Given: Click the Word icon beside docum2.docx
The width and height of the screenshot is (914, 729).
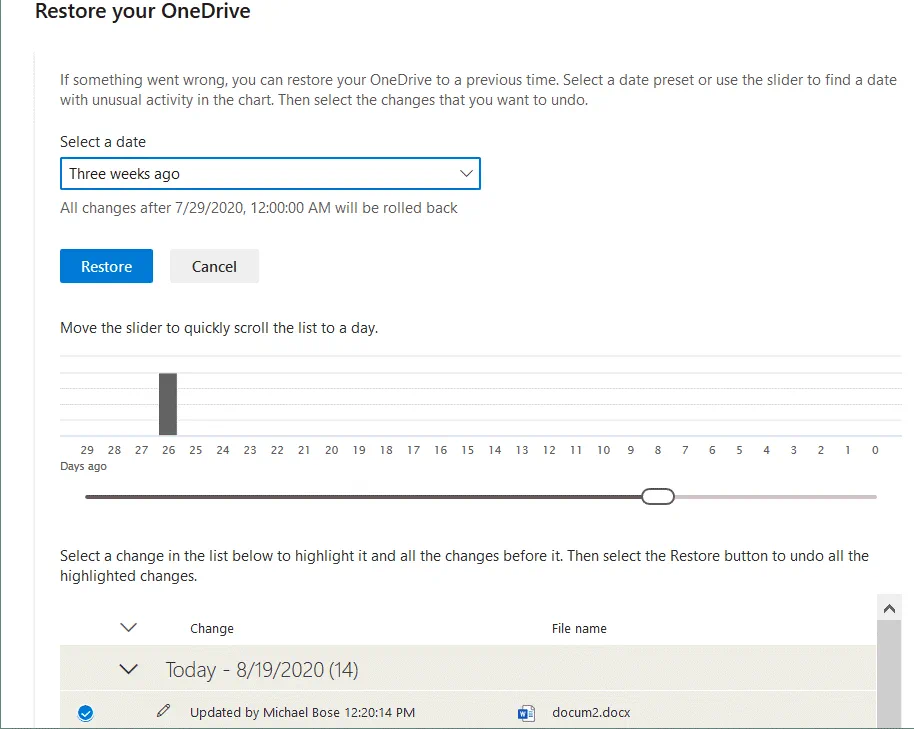Looking at the screenshot, I should pos(526,713).
